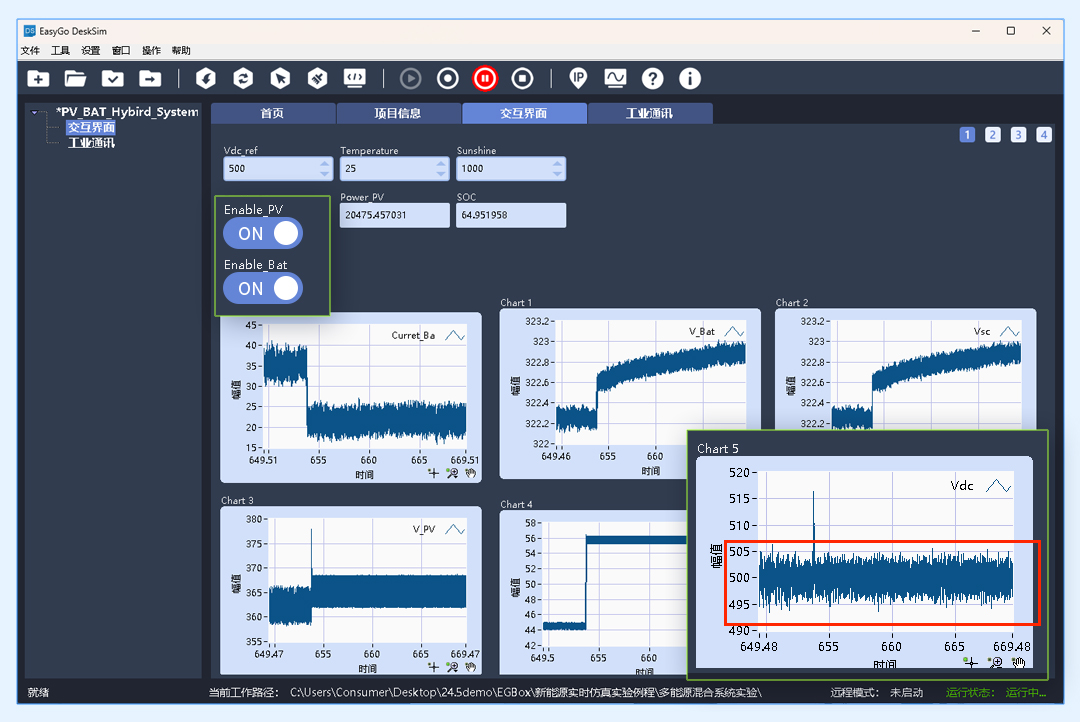Save project using the folder checkmark icon
The height and width of the screenshot is (722, 1080).
click(x=112, y=79)
